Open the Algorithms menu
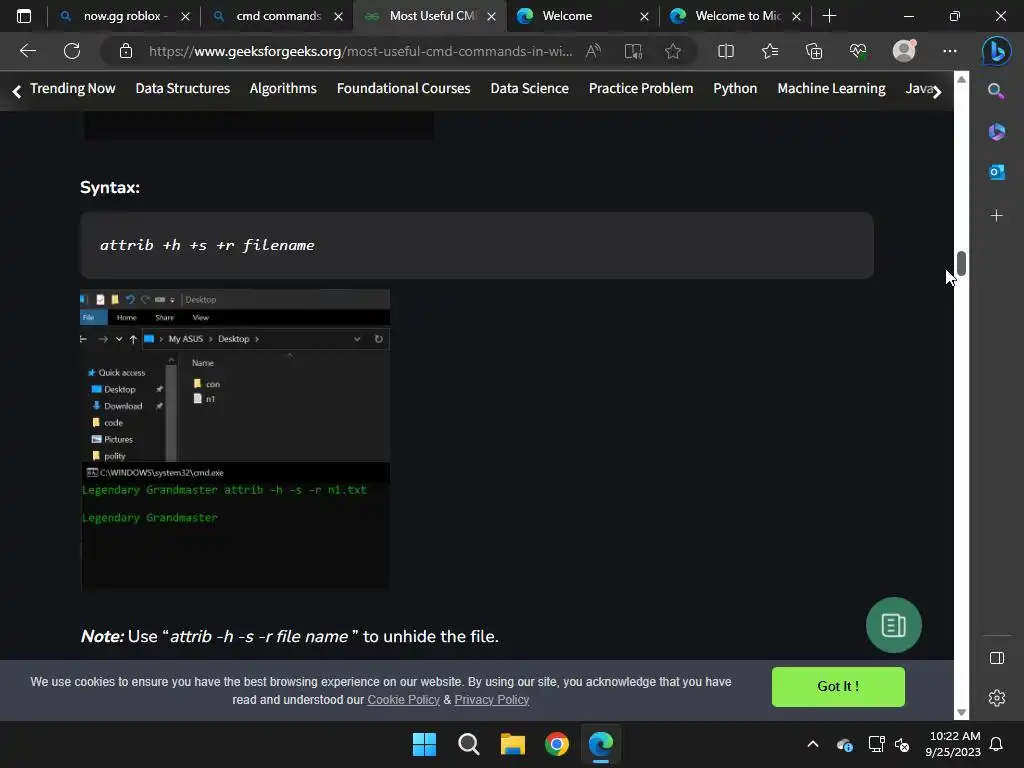1024x768 pixels. pyautogui.click(x=283, y=88)
